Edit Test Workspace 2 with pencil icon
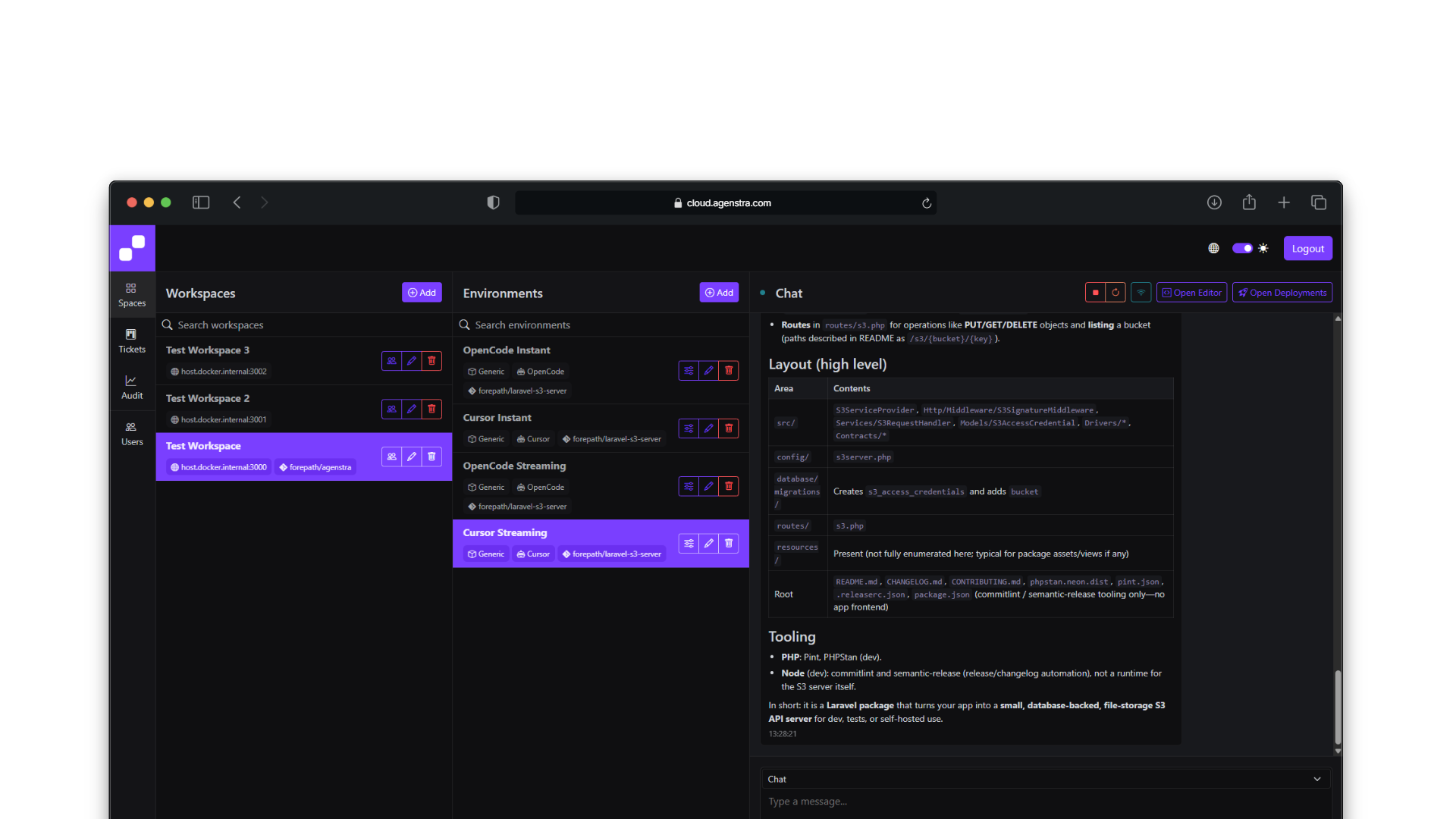 [x=412, y=409]
